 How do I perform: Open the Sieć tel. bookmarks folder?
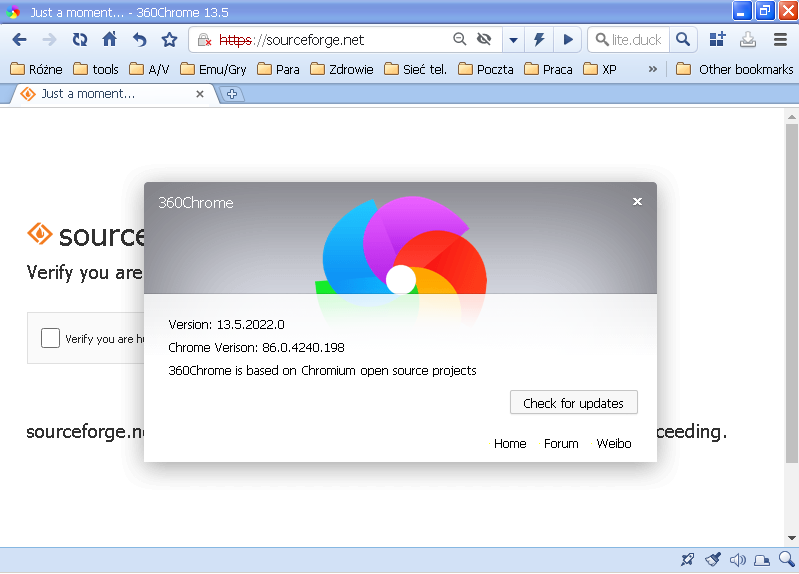pyautogui.click(x=415, y=69)
